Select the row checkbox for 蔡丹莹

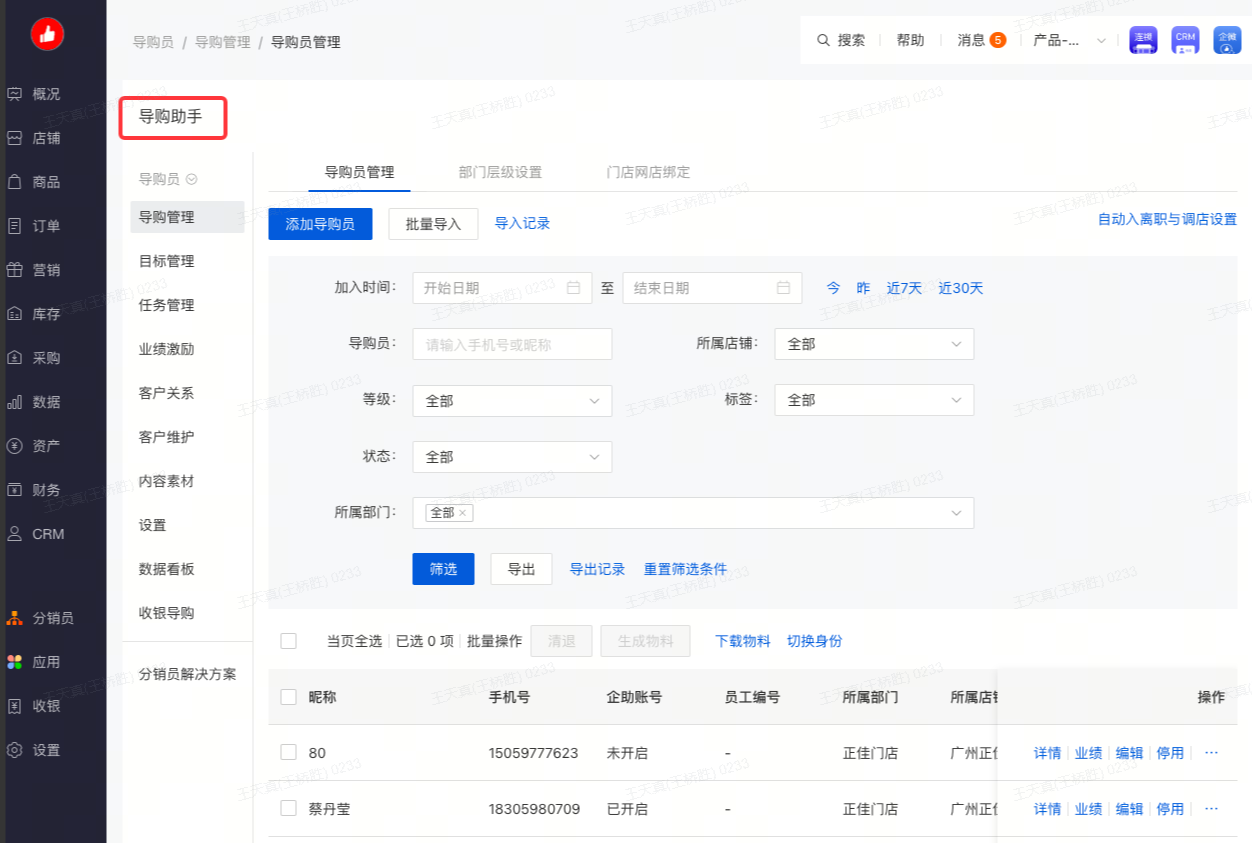(x=289, y=808)
